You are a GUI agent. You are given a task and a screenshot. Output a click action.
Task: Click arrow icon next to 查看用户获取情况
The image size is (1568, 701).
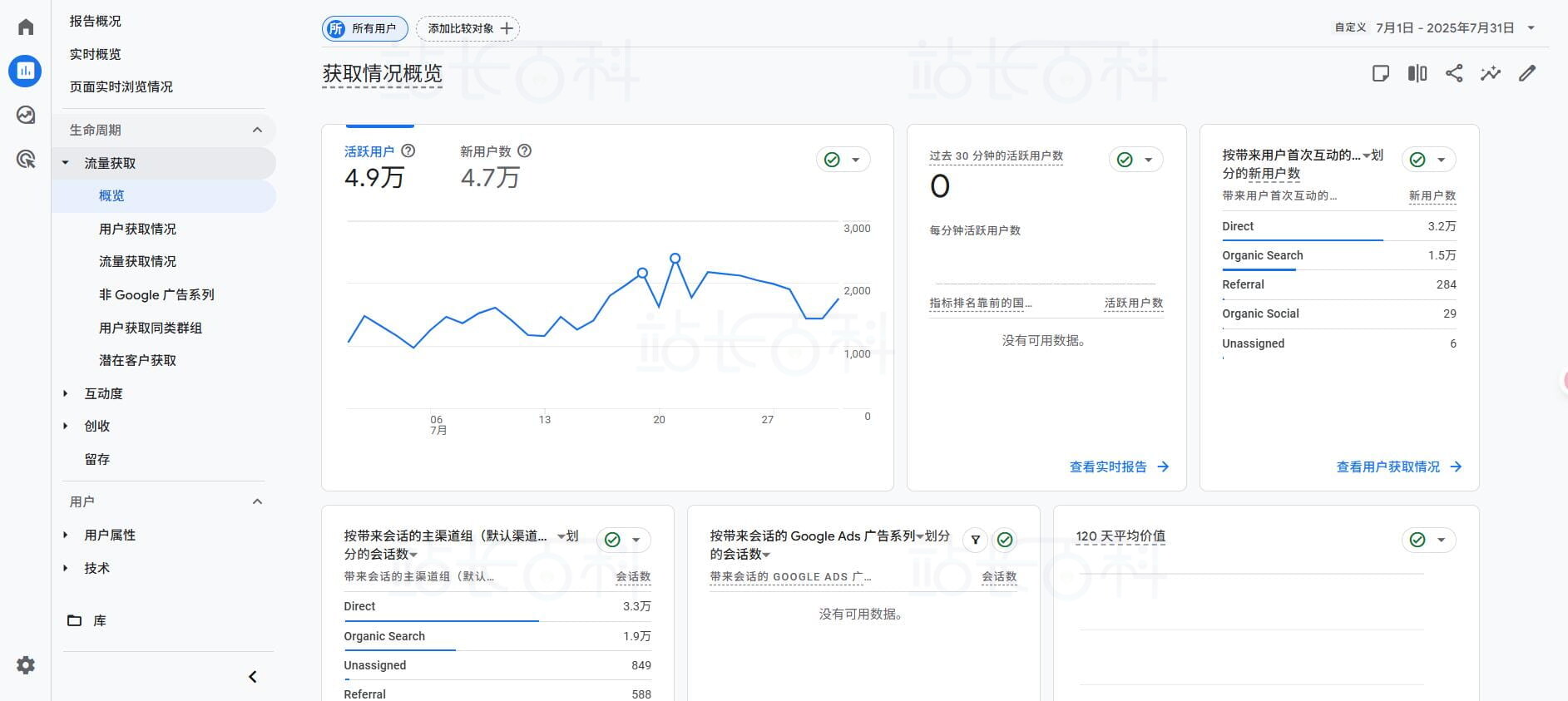(1456, 467)
